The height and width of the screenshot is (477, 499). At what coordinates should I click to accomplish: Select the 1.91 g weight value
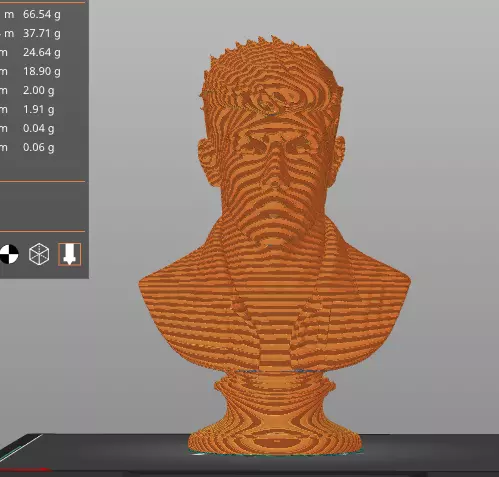[x=39, y=110]
